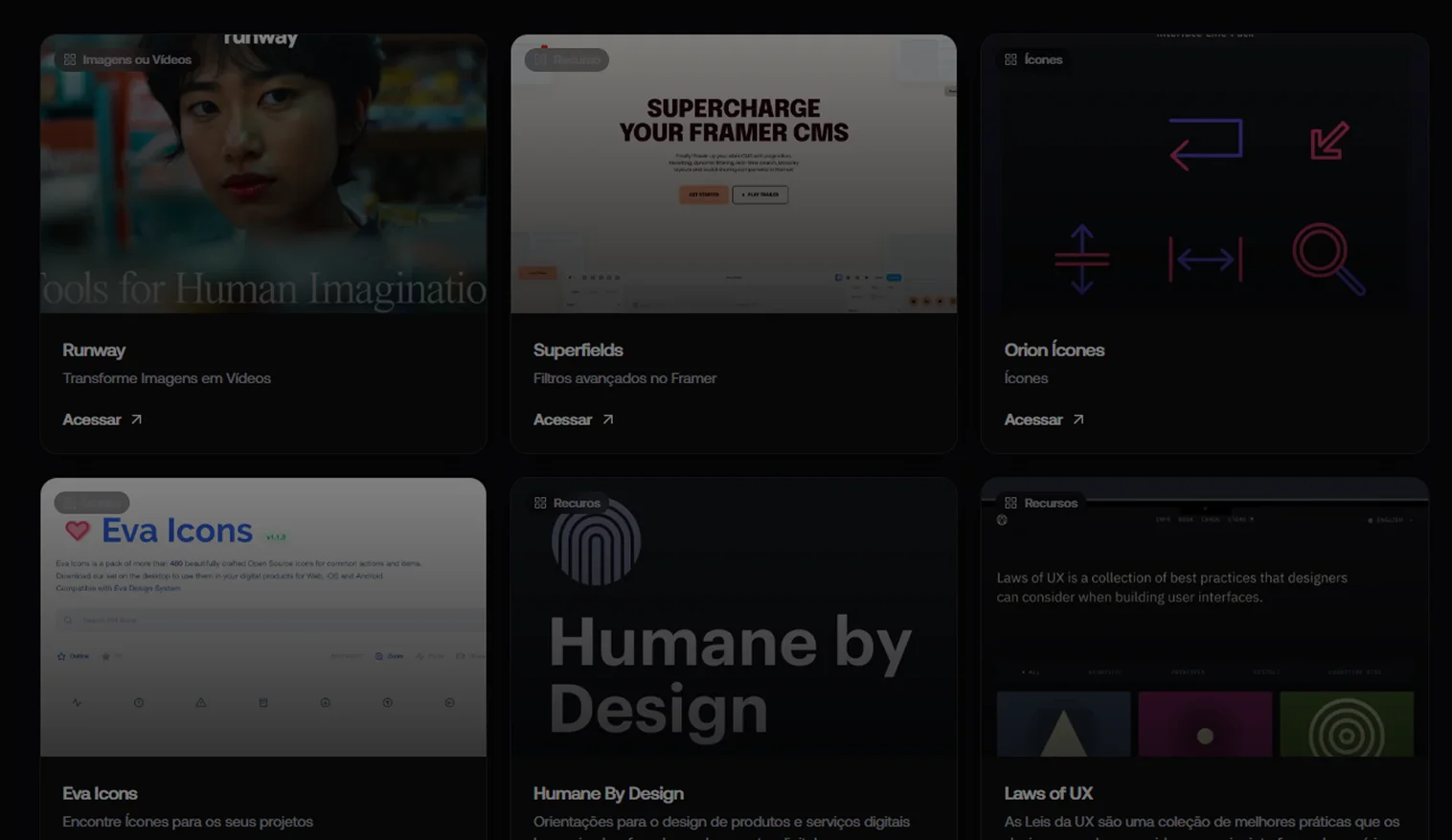Select the text "Filtros avançados no Framer"

[624, 378]
